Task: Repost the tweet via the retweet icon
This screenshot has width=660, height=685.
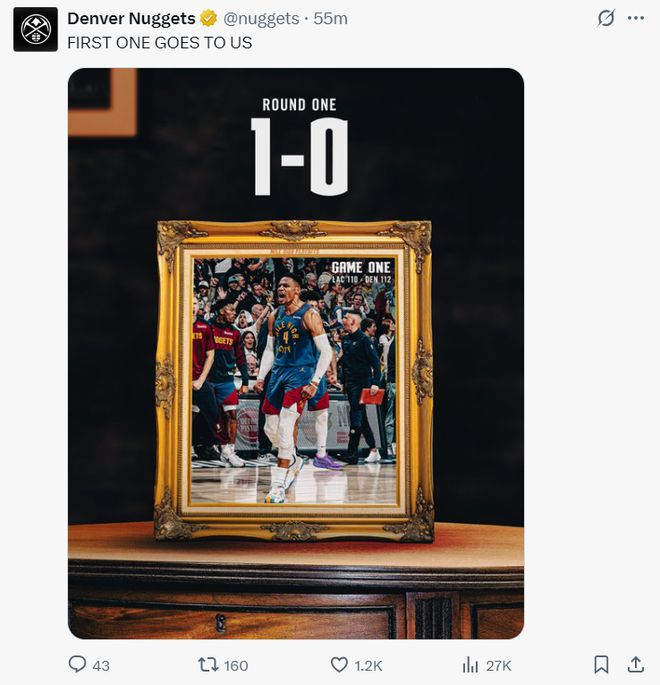Action: 208,665
